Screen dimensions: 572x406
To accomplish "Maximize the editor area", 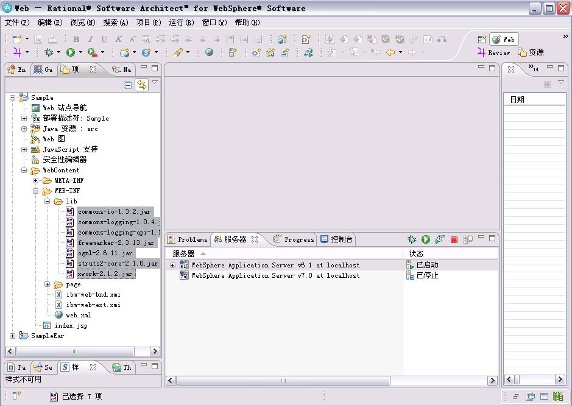I will pyautogui.click(x=492, y=68).
